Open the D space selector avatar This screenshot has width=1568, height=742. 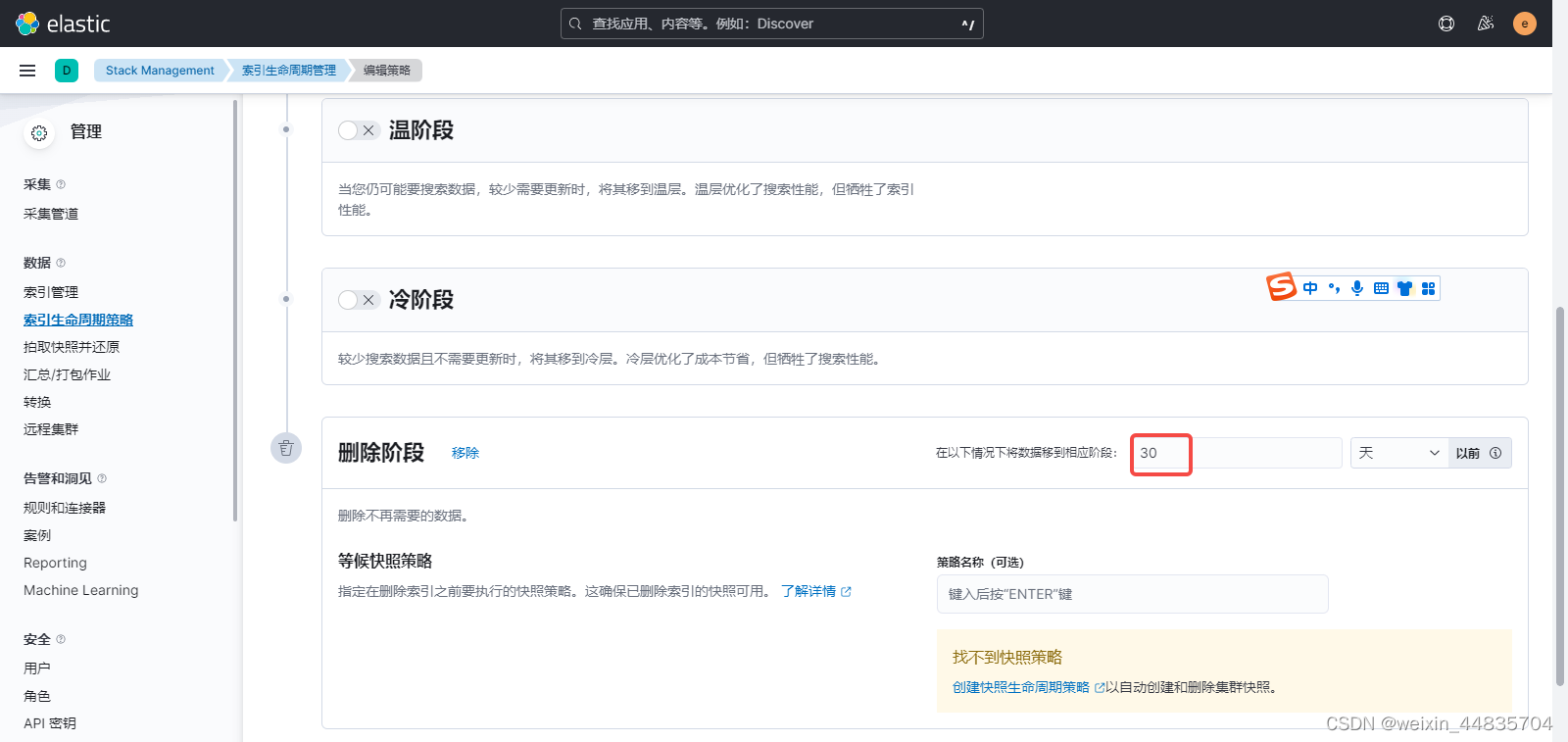coord(67,71)
